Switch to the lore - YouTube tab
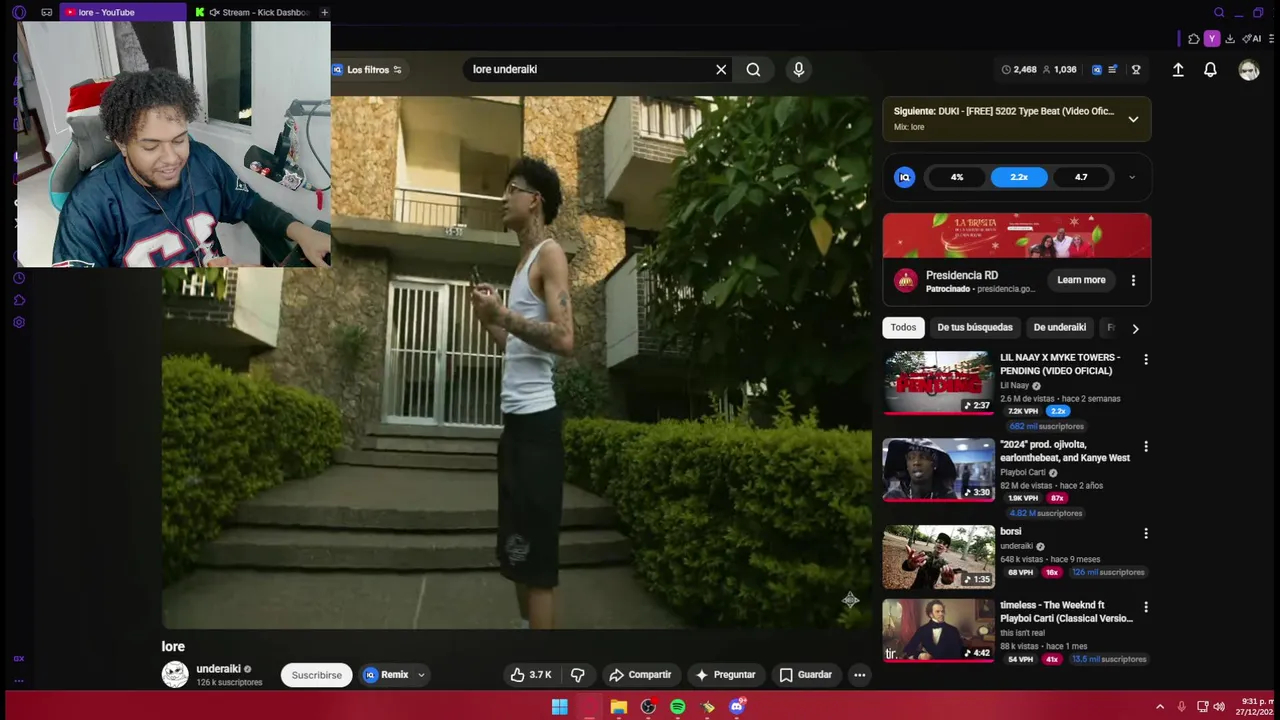Image resolution: width=1280 pixels, height=720 pixels. pyautogui.click(x=123, y=12)
